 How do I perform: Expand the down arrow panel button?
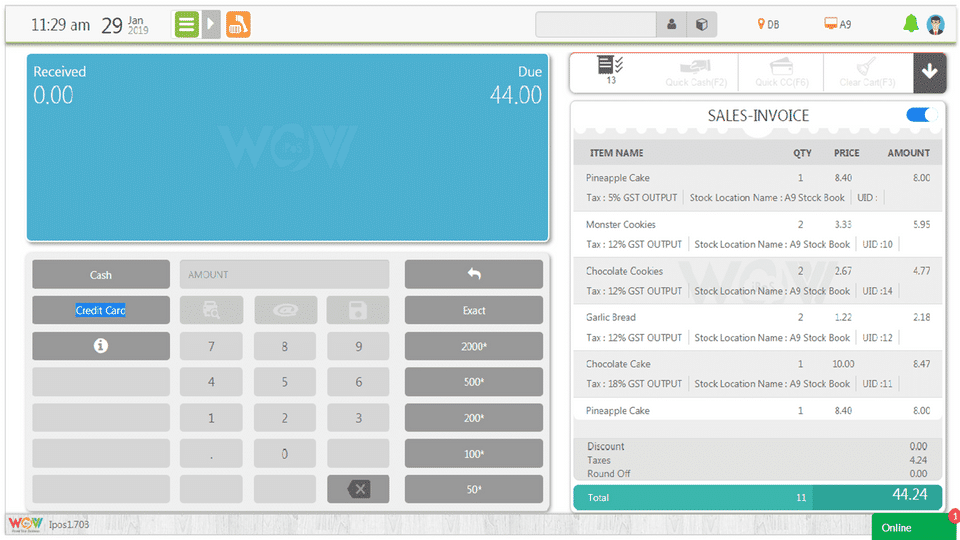(929, 73)
